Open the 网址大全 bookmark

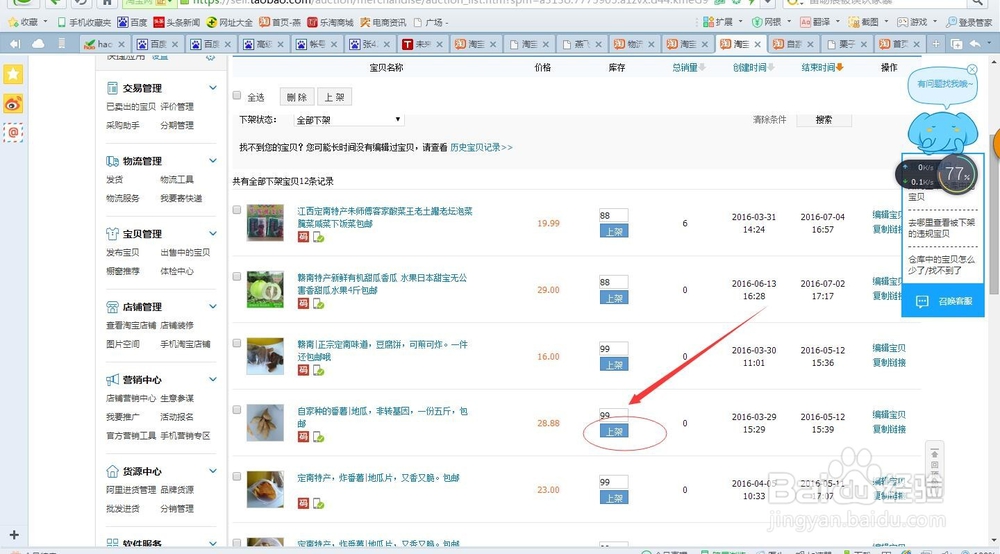[x=230, y=22]
